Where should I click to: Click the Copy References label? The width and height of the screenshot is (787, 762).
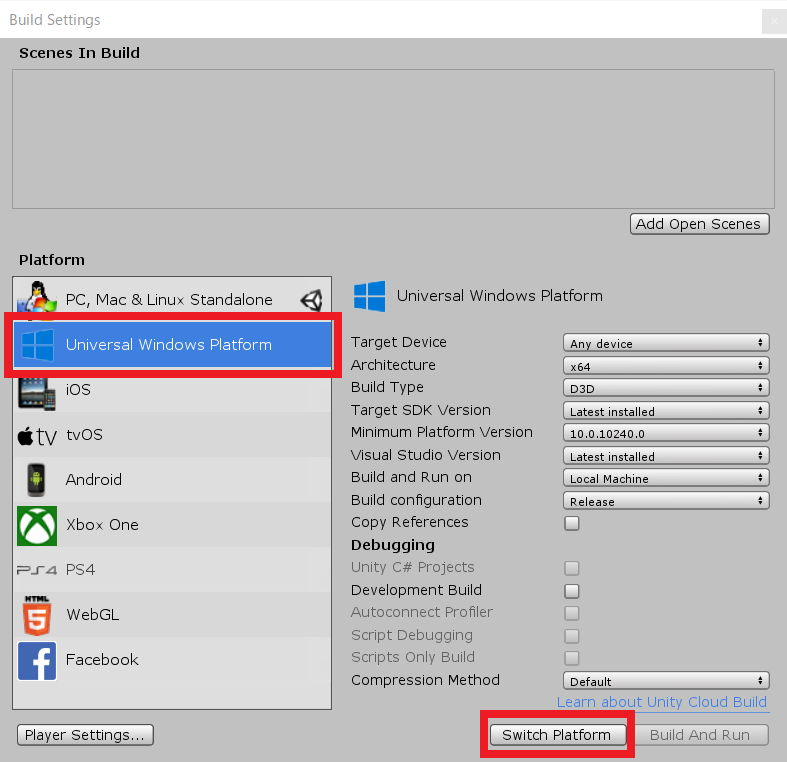(410, 523)
